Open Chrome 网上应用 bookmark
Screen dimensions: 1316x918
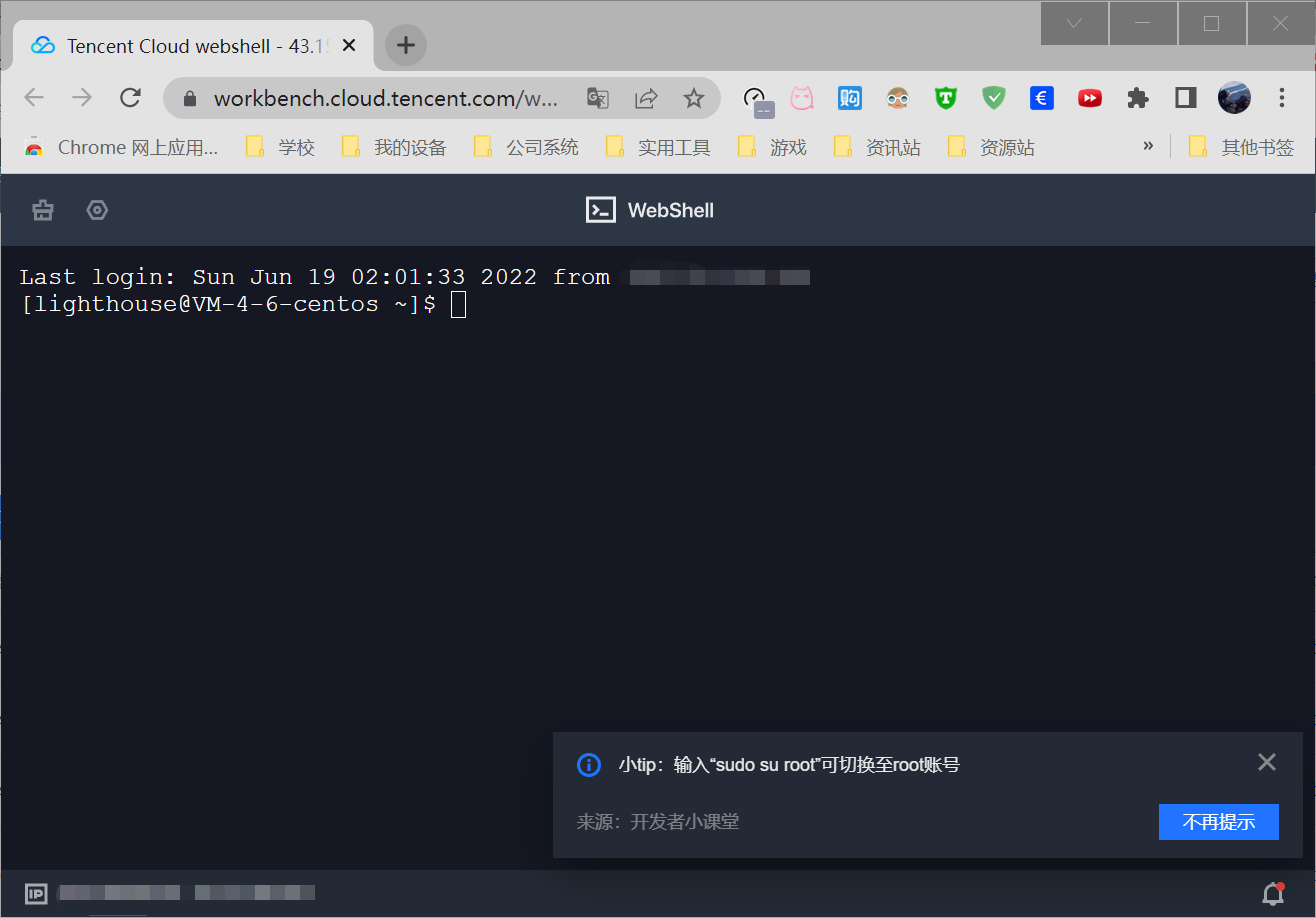pos(121,148)
